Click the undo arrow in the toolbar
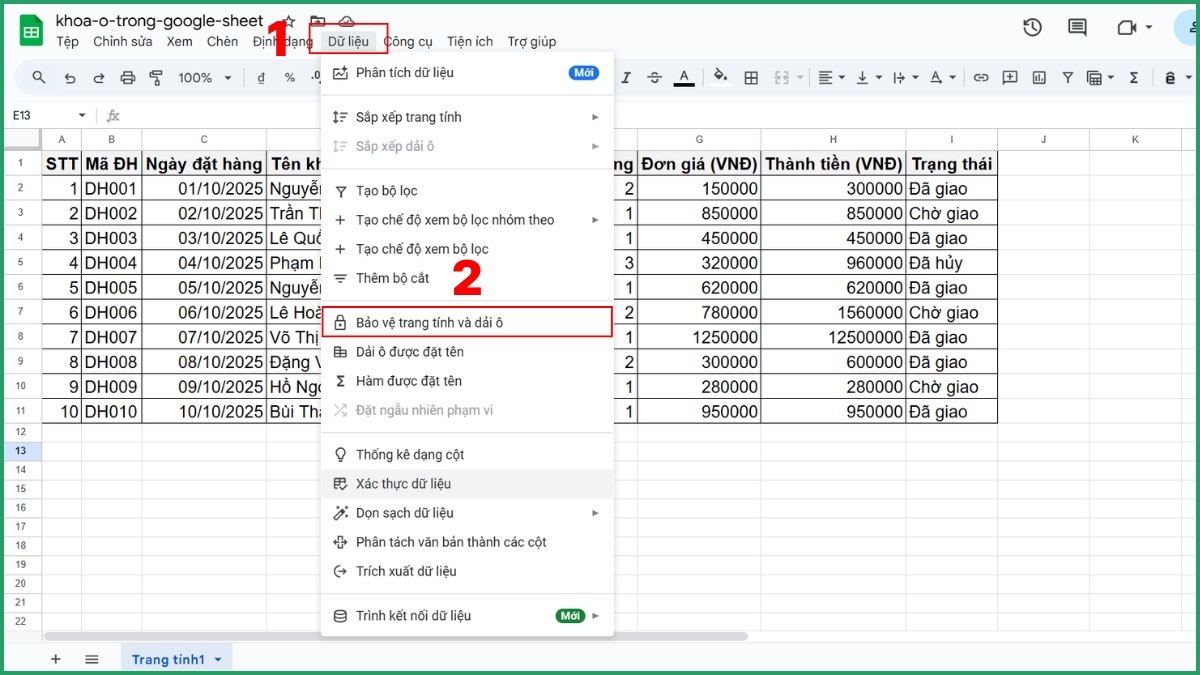This screenshot has width=1200, height=675. click(69, 78)
